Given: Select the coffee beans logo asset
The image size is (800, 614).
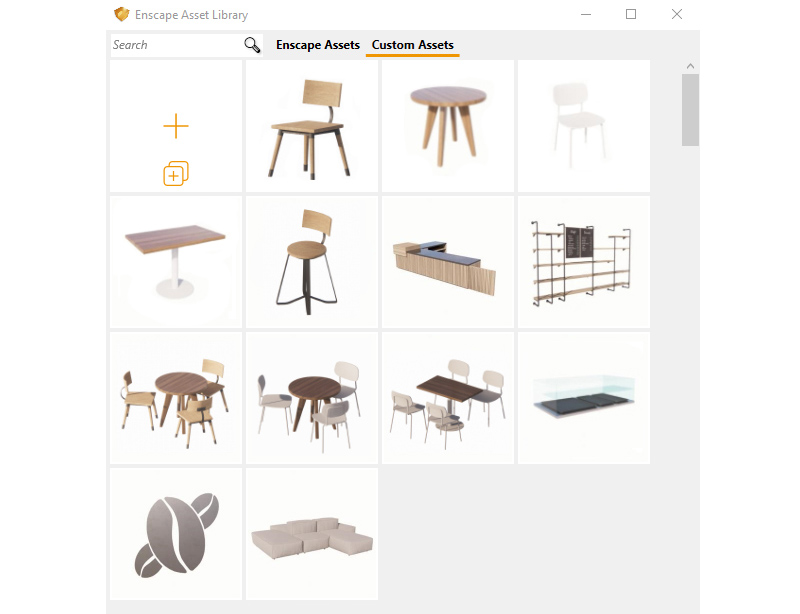Looking at the screenshot, I should coord(175,533).
